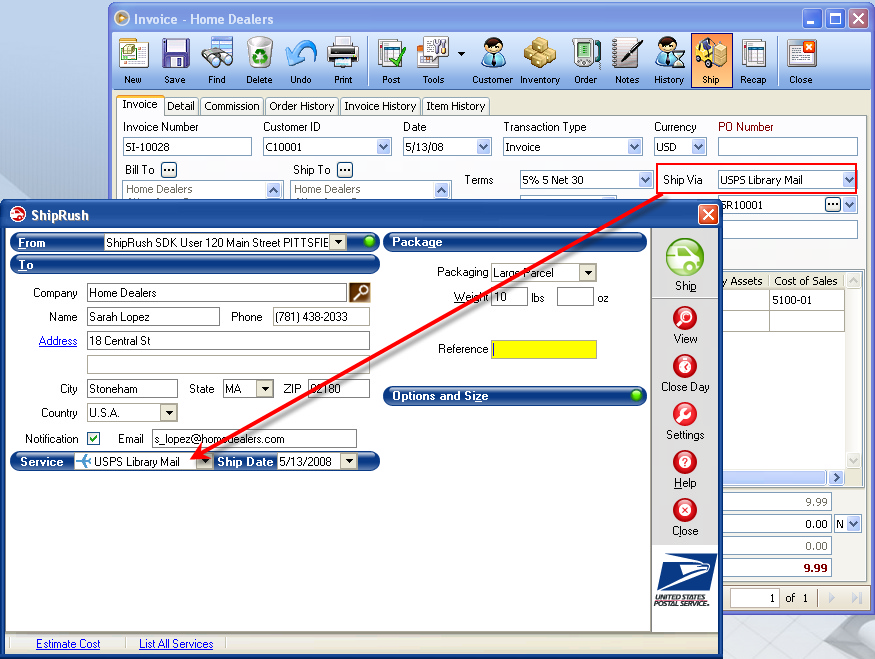
Task: Expand the Terms dropdown
Action: click(645, 180)
